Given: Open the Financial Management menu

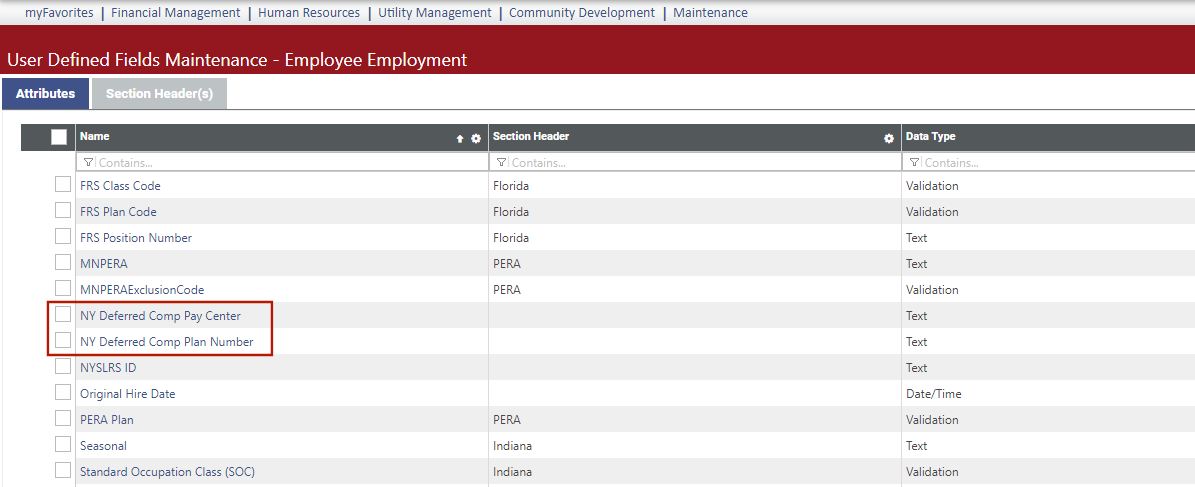Looking at the screenshot, I should click(x=175, y=13).
